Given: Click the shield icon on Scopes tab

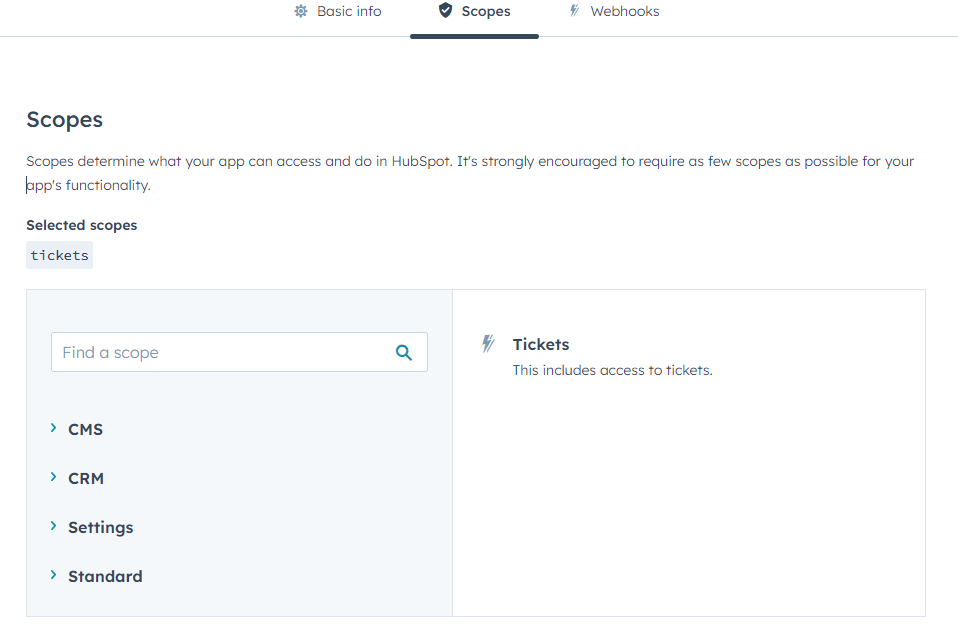Looking at the screenshot, I should pyautogui.click(x=445, y=11).
